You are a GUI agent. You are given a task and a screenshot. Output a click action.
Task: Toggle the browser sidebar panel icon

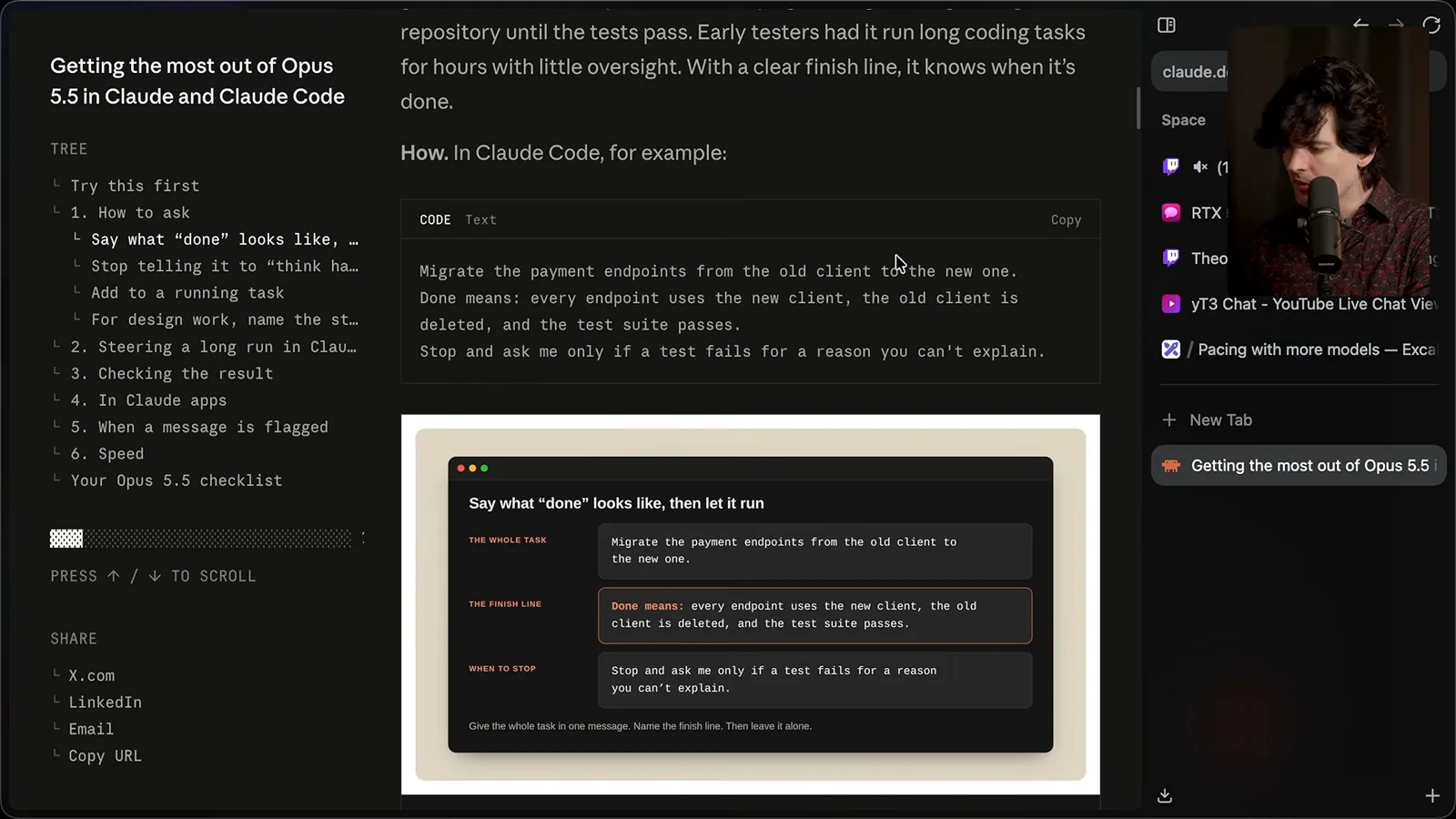pyautogui.click(x=1167, y=25)
